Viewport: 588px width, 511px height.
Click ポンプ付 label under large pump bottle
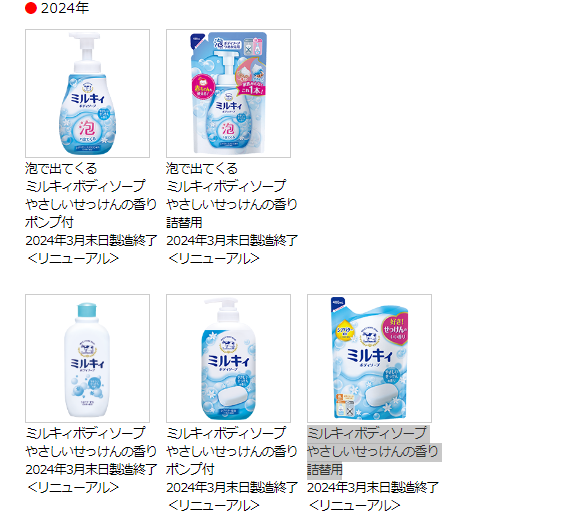(190, 469)
